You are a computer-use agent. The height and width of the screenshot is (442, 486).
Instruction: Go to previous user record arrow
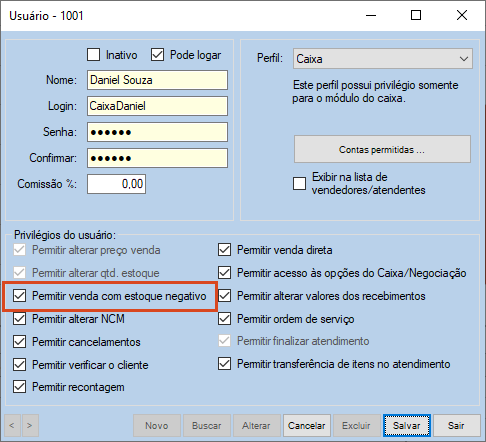[12, 425]
